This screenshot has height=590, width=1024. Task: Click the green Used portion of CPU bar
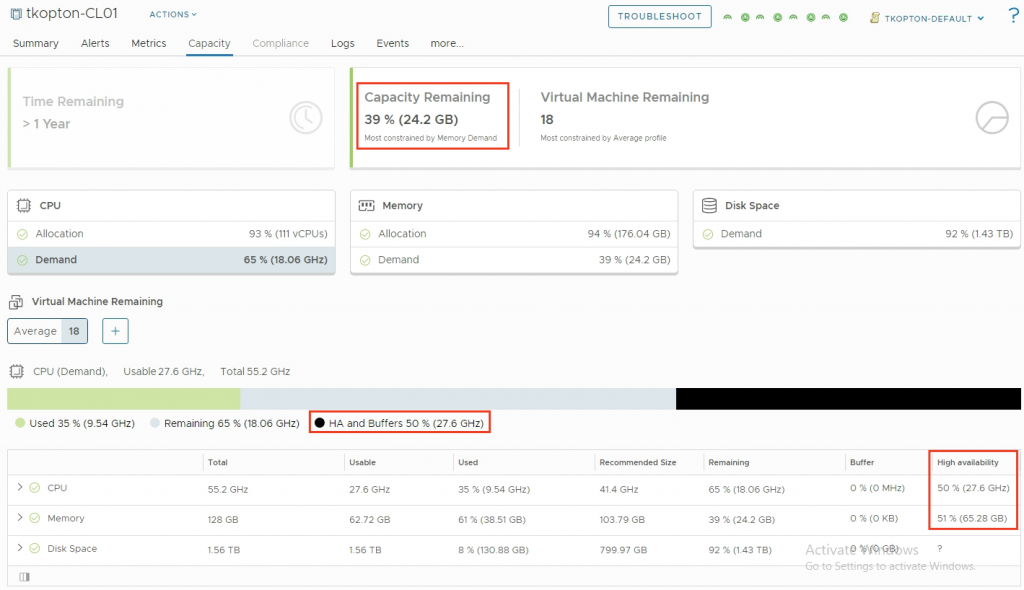[123, 399]
